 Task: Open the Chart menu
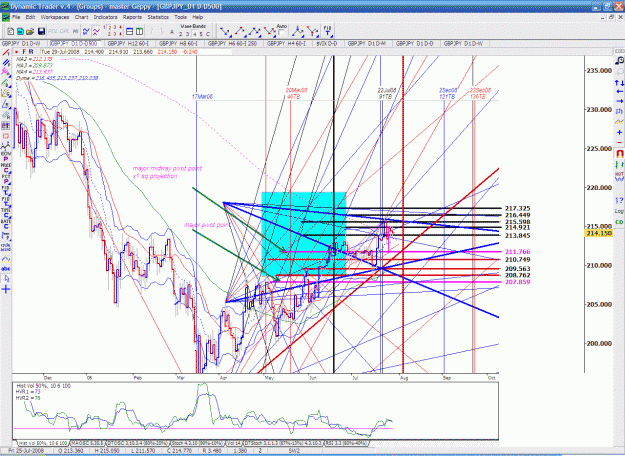click(81, 17)
